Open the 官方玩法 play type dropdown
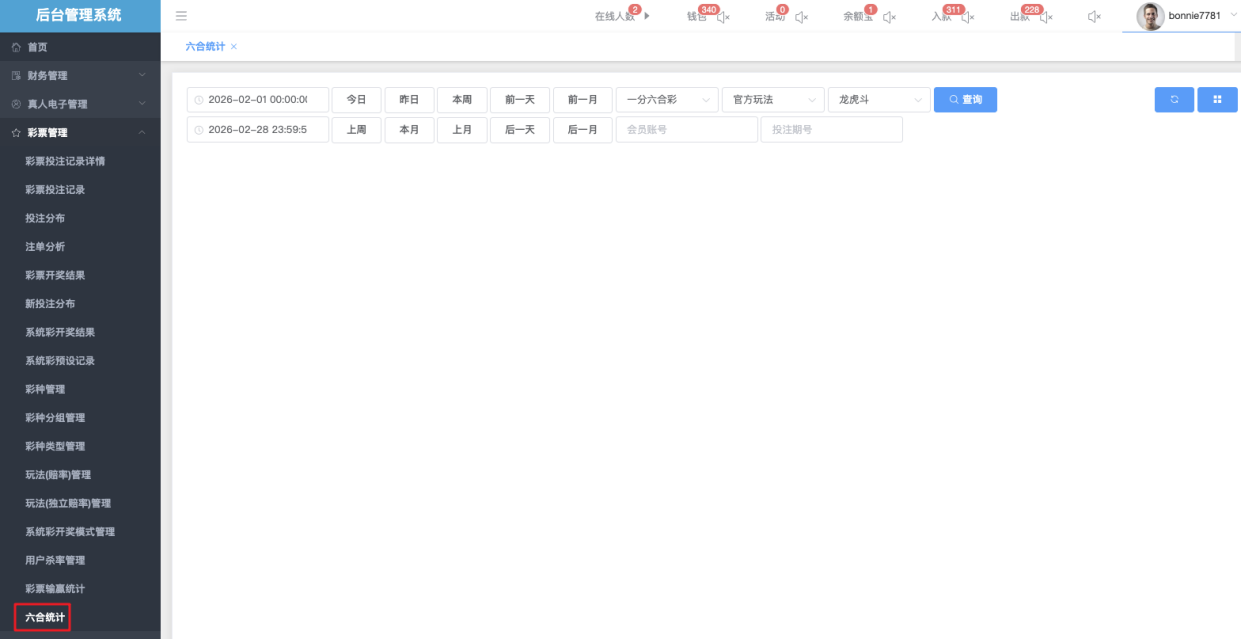The width and height of the screenshot is (1241, 639). pos(773,100)
